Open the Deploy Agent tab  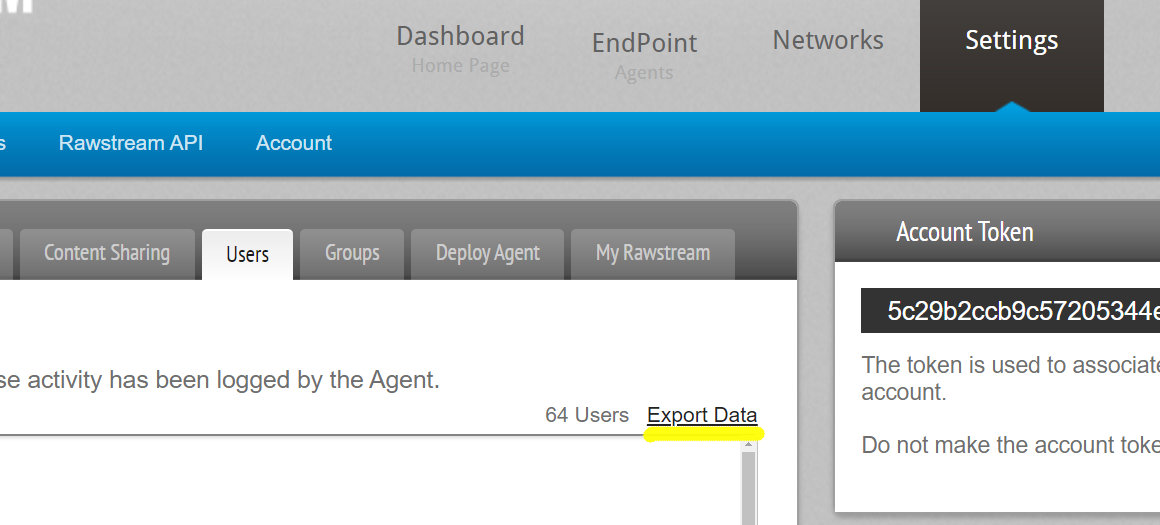pos(488,254)
